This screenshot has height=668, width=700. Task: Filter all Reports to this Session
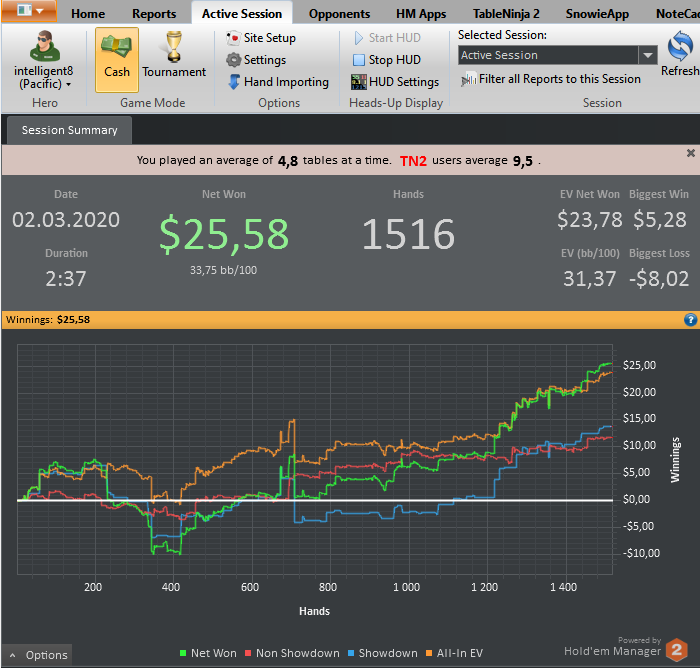coord(551,79)
